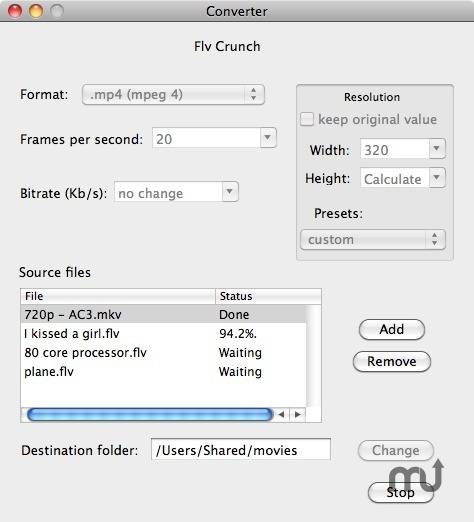Image resolution: width=474 pixels, height=522 pixels.
Task: Select the I kissed a girl.flv row
Action: [x=163, y=333]
